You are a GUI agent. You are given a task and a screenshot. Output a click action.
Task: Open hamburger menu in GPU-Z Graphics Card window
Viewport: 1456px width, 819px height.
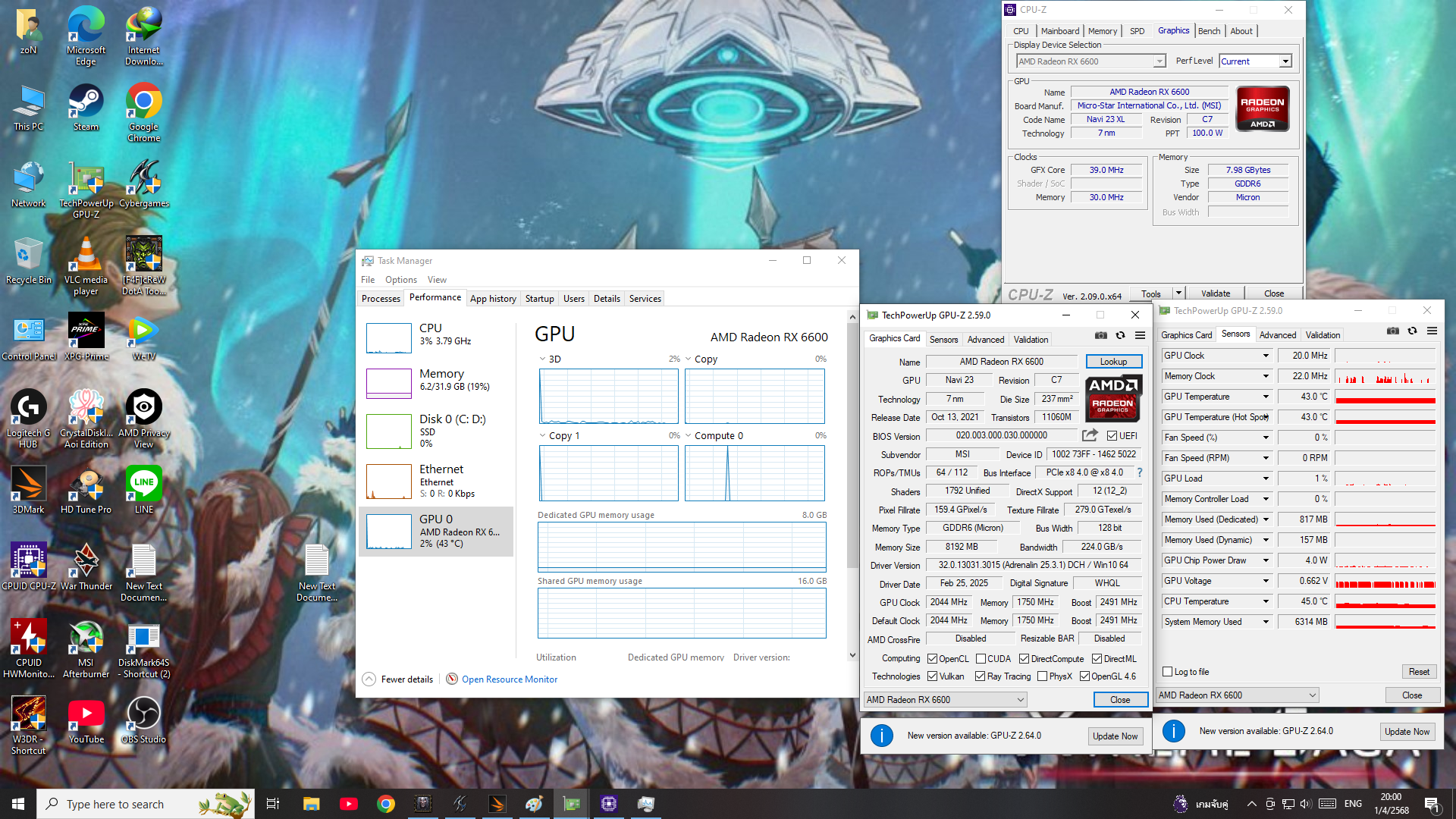click(1140, 335)
